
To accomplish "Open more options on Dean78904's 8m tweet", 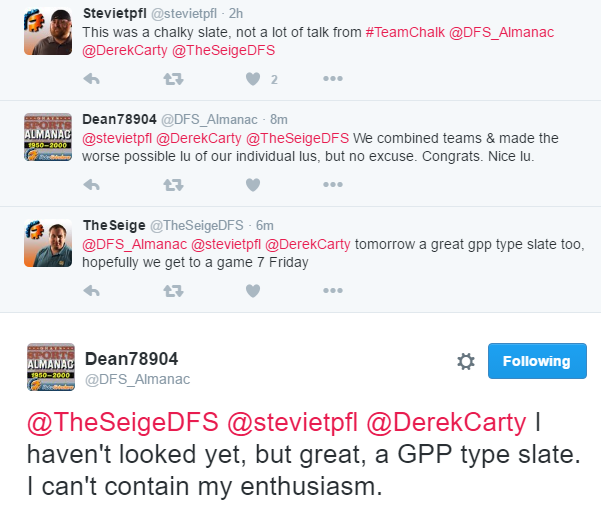I will click(333, 184).
